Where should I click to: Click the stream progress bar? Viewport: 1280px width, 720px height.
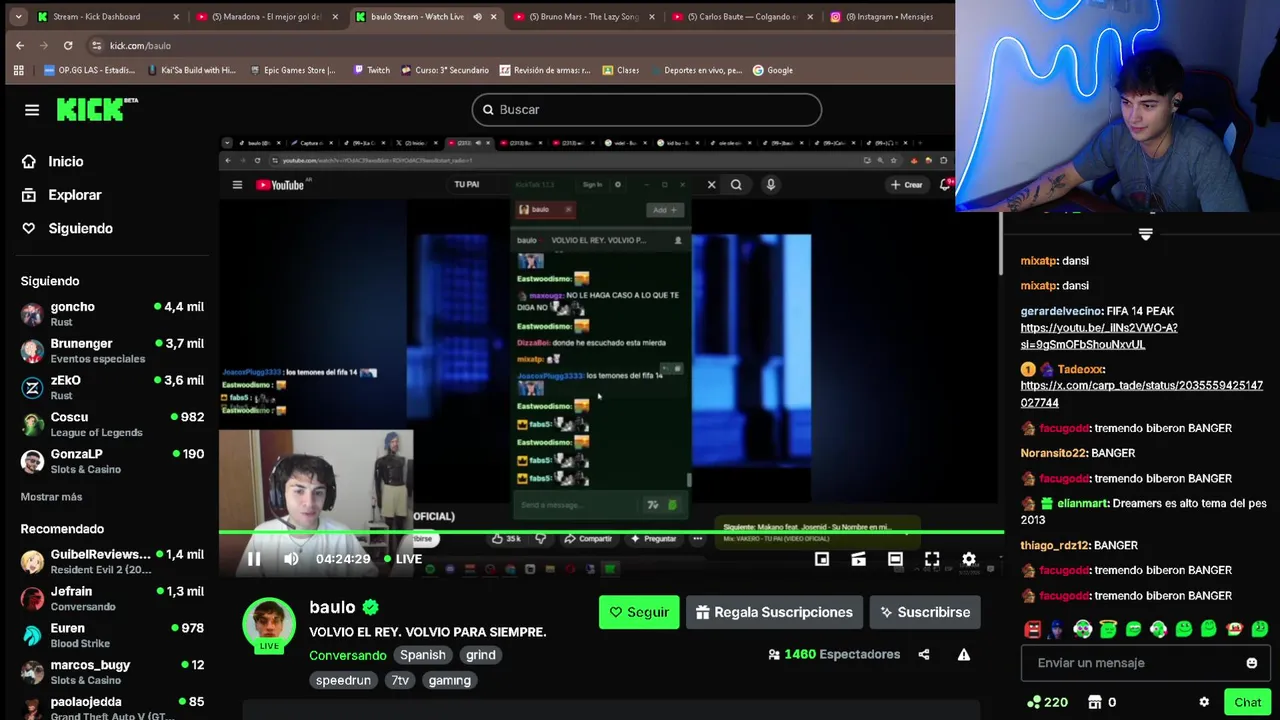(611, 532)
